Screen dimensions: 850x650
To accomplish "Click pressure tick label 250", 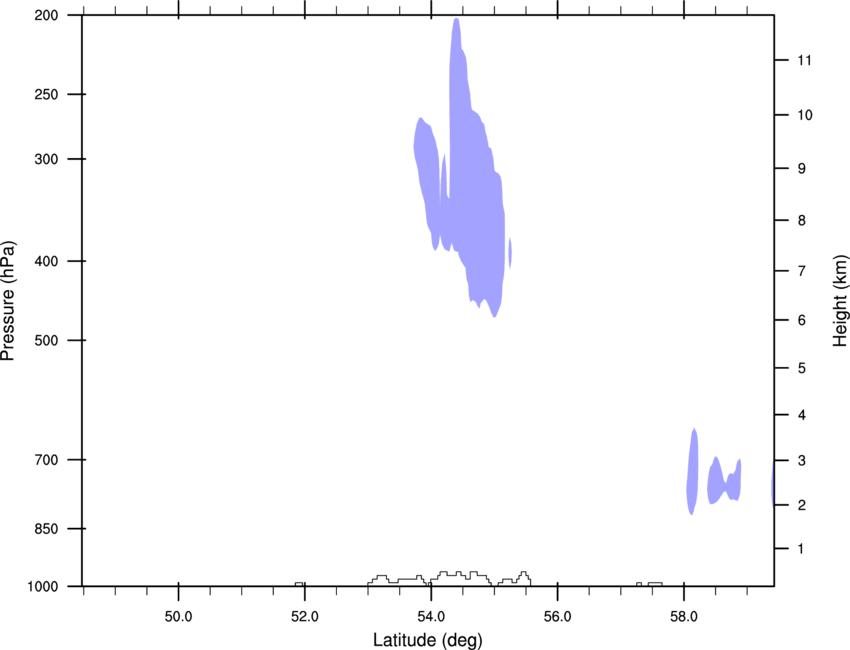I will pos(46,94).
